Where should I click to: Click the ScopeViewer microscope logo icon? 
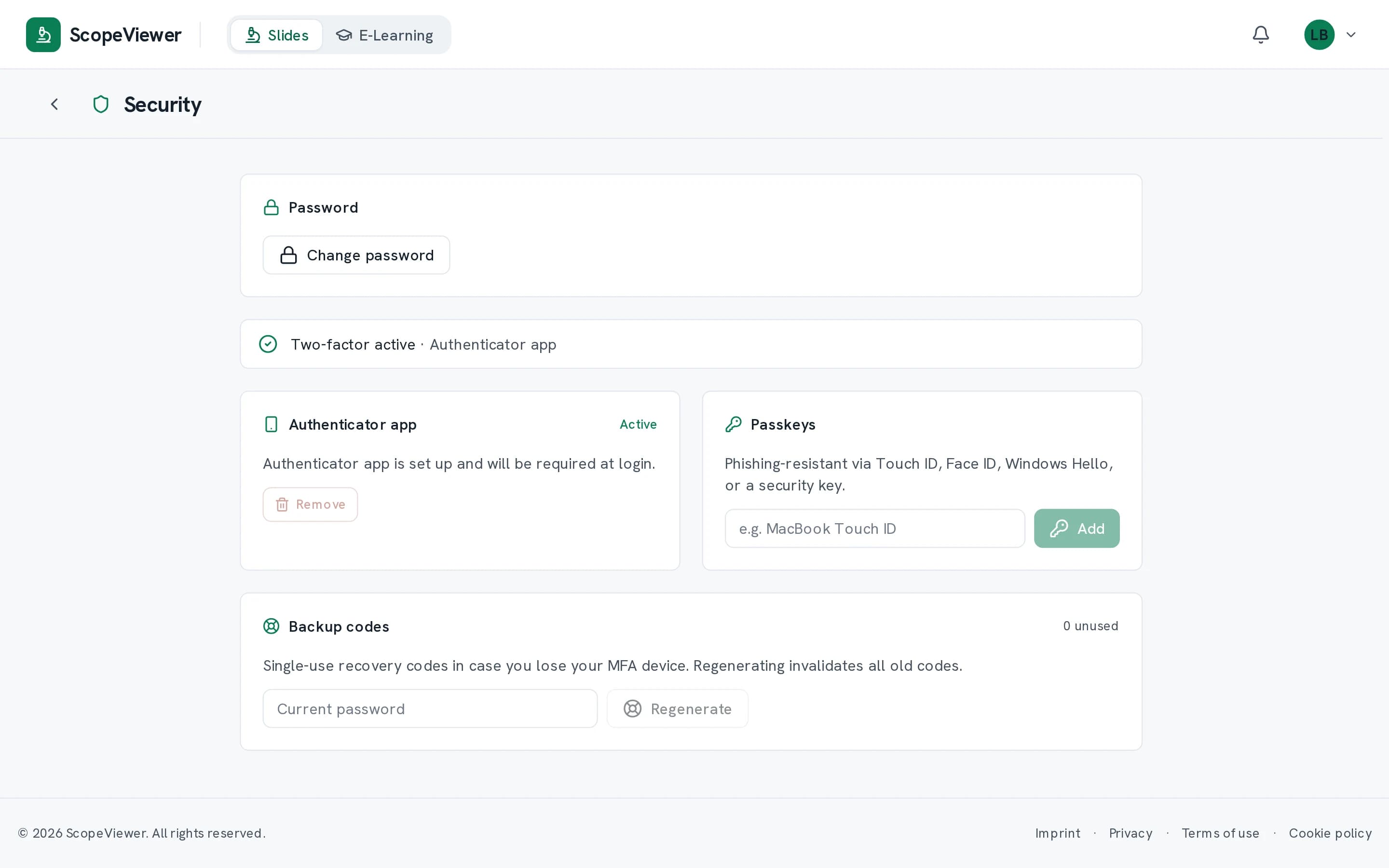pyautogui.click(x=43, y=34)
